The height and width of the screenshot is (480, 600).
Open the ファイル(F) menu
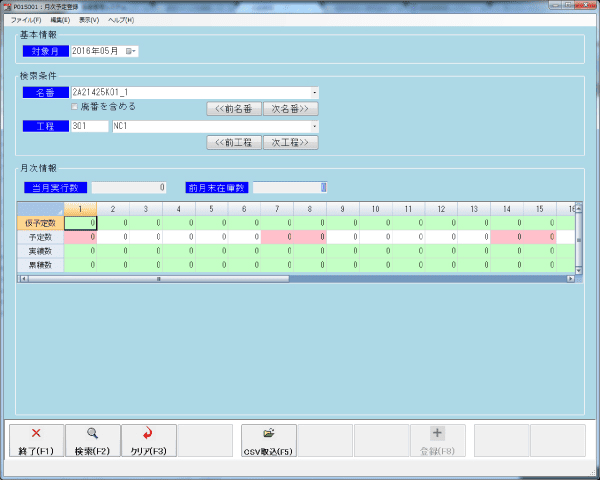coord(26,20)
